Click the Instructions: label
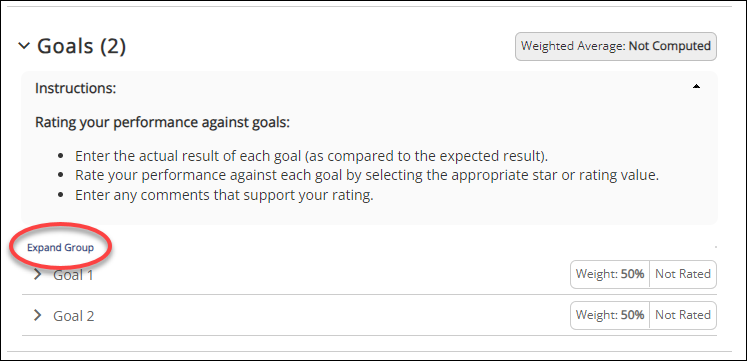The width and height of the screenshot is (747, 361). (x=76, y=89)
